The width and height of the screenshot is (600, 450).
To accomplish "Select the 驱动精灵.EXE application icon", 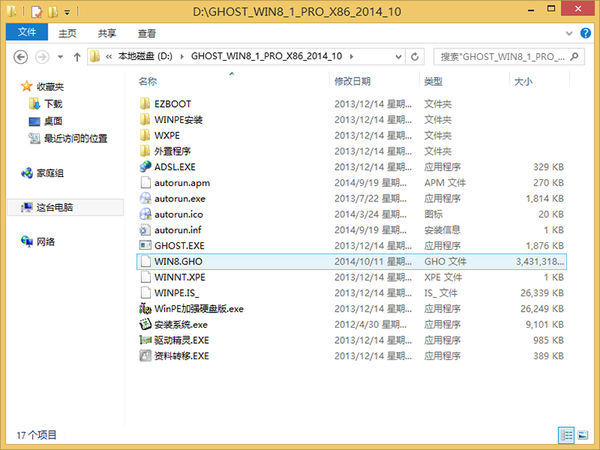I will tap(145, 340).
